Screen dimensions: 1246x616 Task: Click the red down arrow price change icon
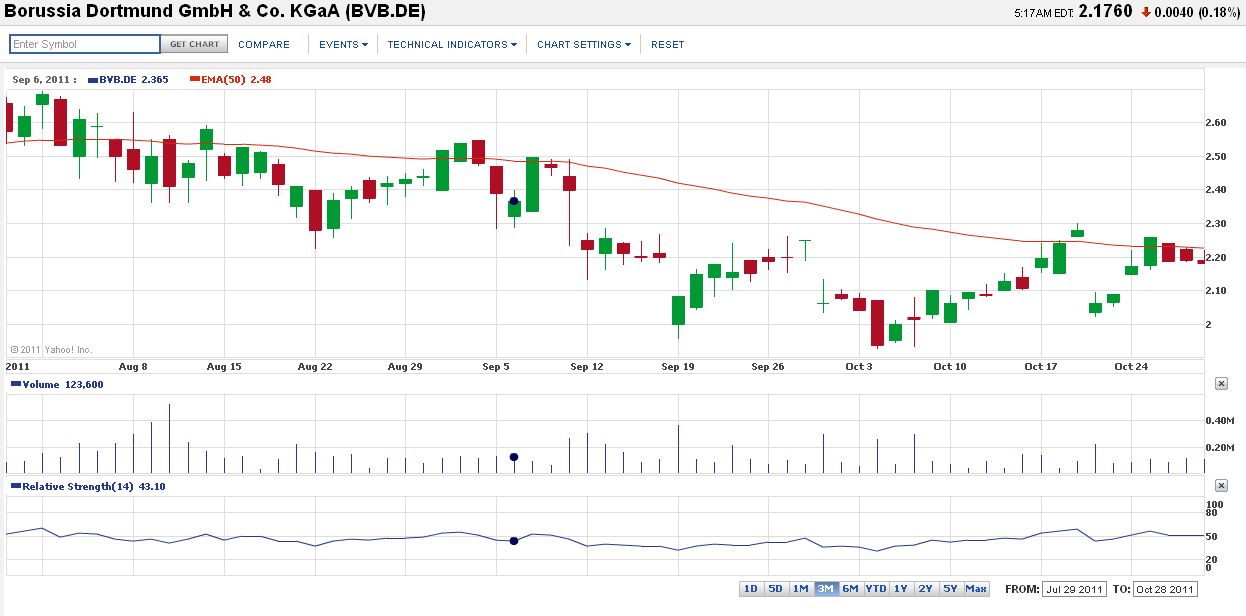pos(1146,12)
